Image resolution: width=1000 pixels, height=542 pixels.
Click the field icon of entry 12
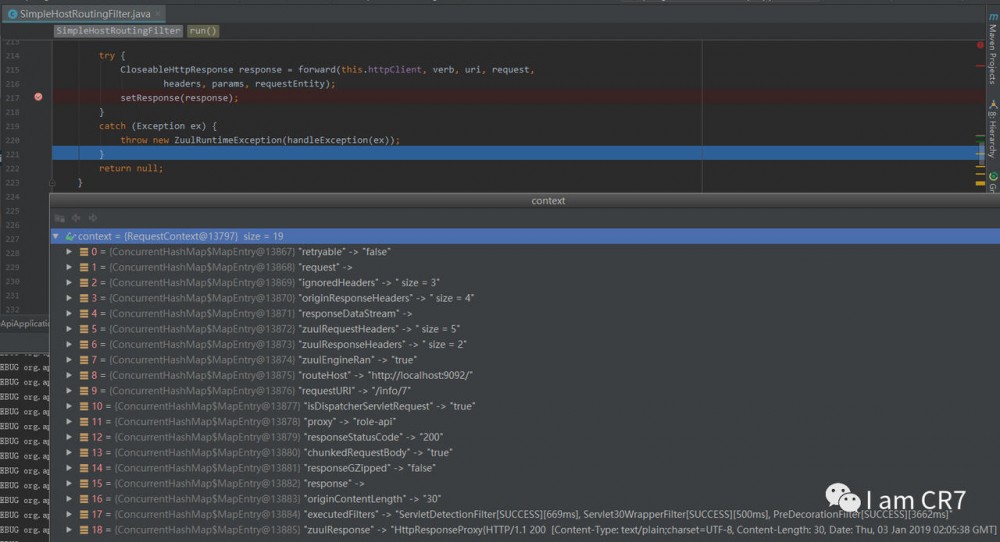click(x=84, y=437)
